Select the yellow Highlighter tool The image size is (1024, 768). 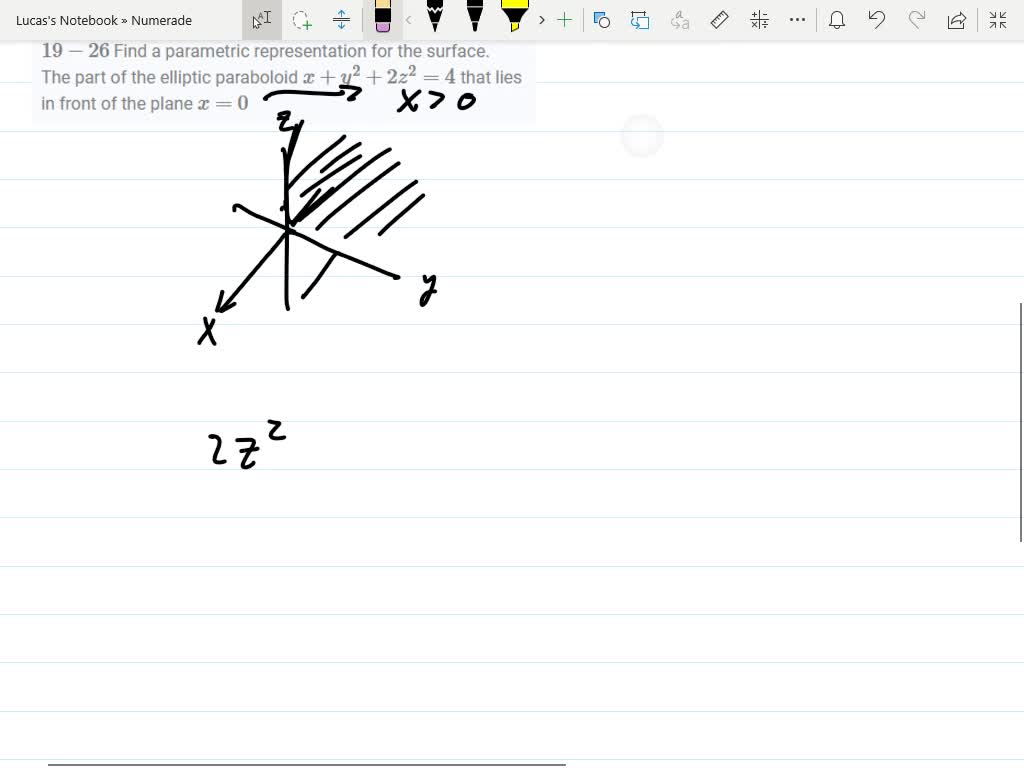(515, 19)
